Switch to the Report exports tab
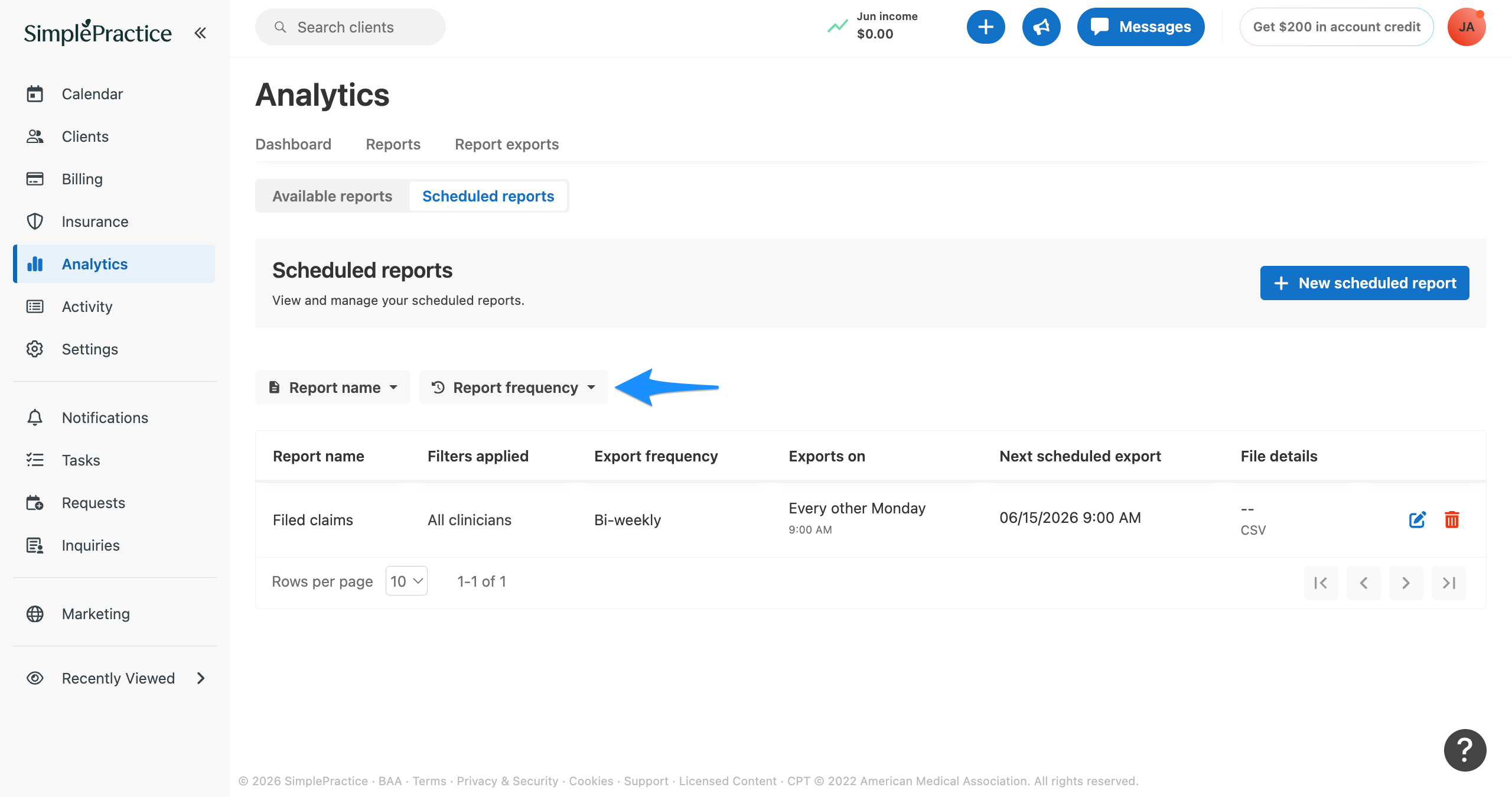The height and width of the screenshot is (797, 1512). click(507, 144)
